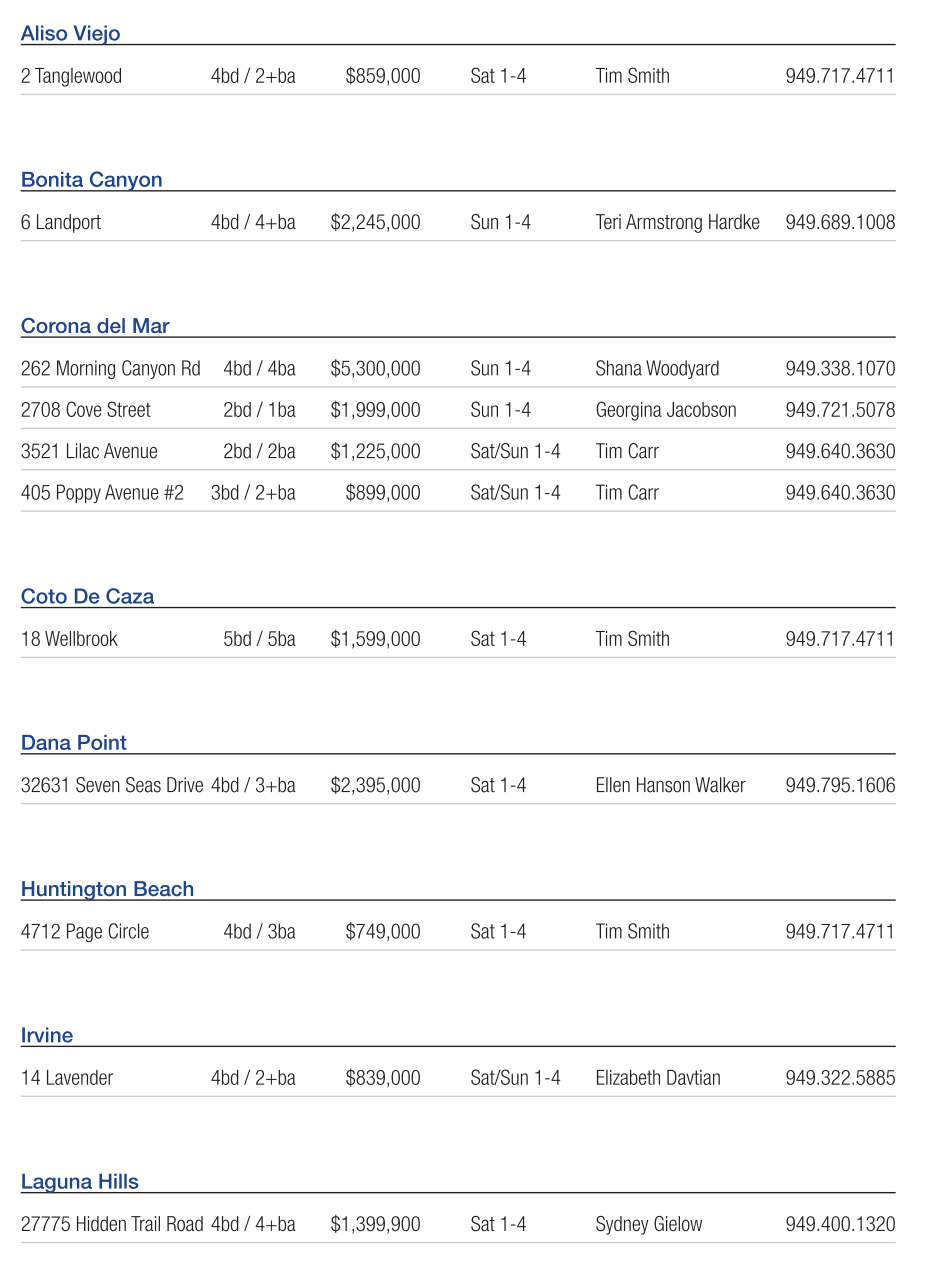This screenshot has height=1267, width=929.
Task: Click the 405 Poppy Avenue #2 listing
Action: 102,493
